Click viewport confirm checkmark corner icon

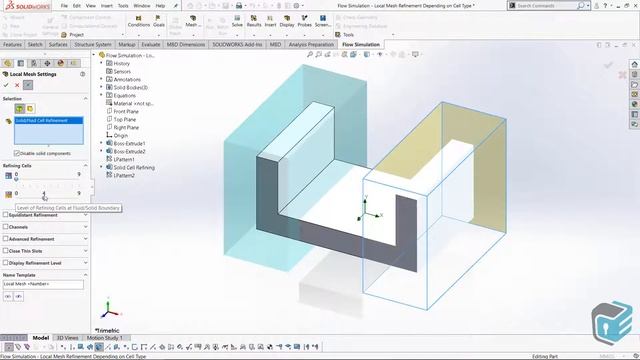pos(609,65)
